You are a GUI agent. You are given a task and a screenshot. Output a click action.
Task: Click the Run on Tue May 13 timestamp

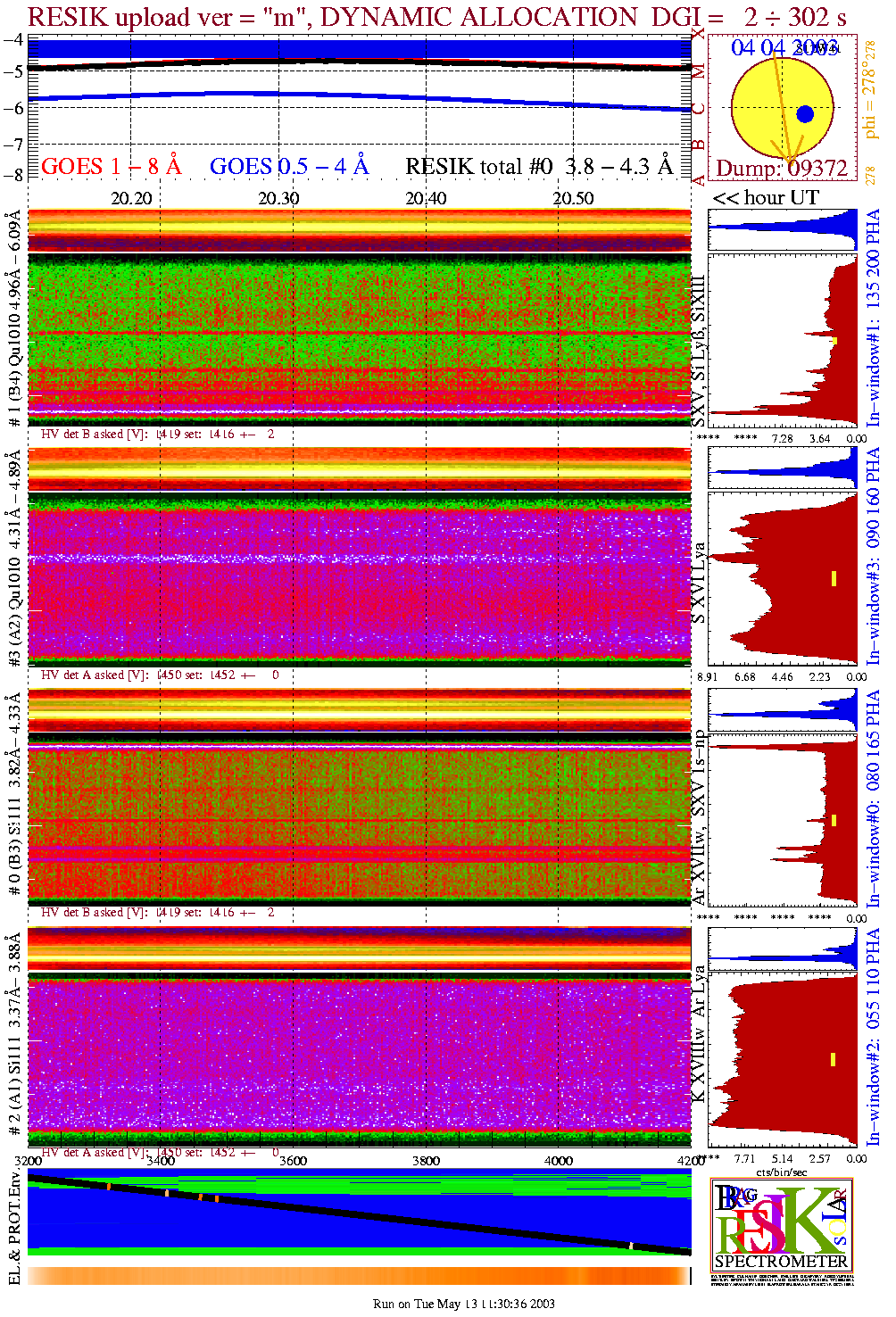coord(463,1304)
